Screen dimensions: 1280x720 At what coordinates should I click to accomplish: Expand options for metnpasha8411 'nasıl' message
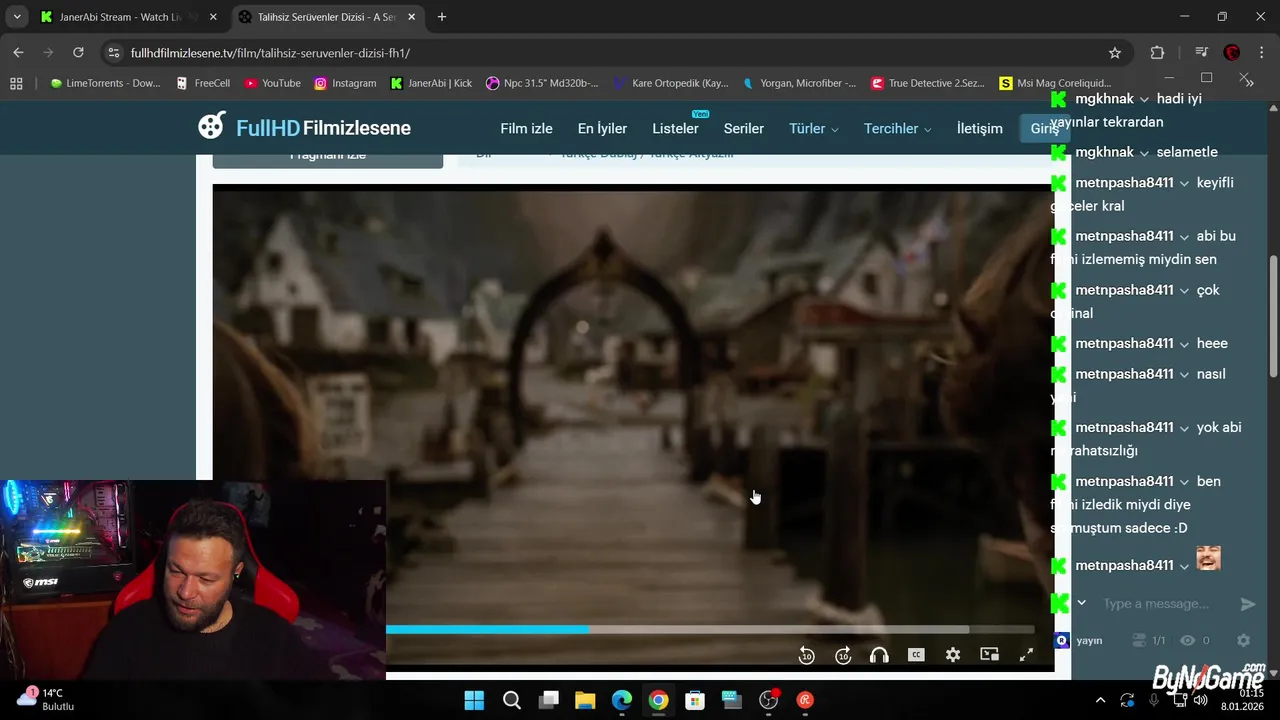click(1184, 375)
